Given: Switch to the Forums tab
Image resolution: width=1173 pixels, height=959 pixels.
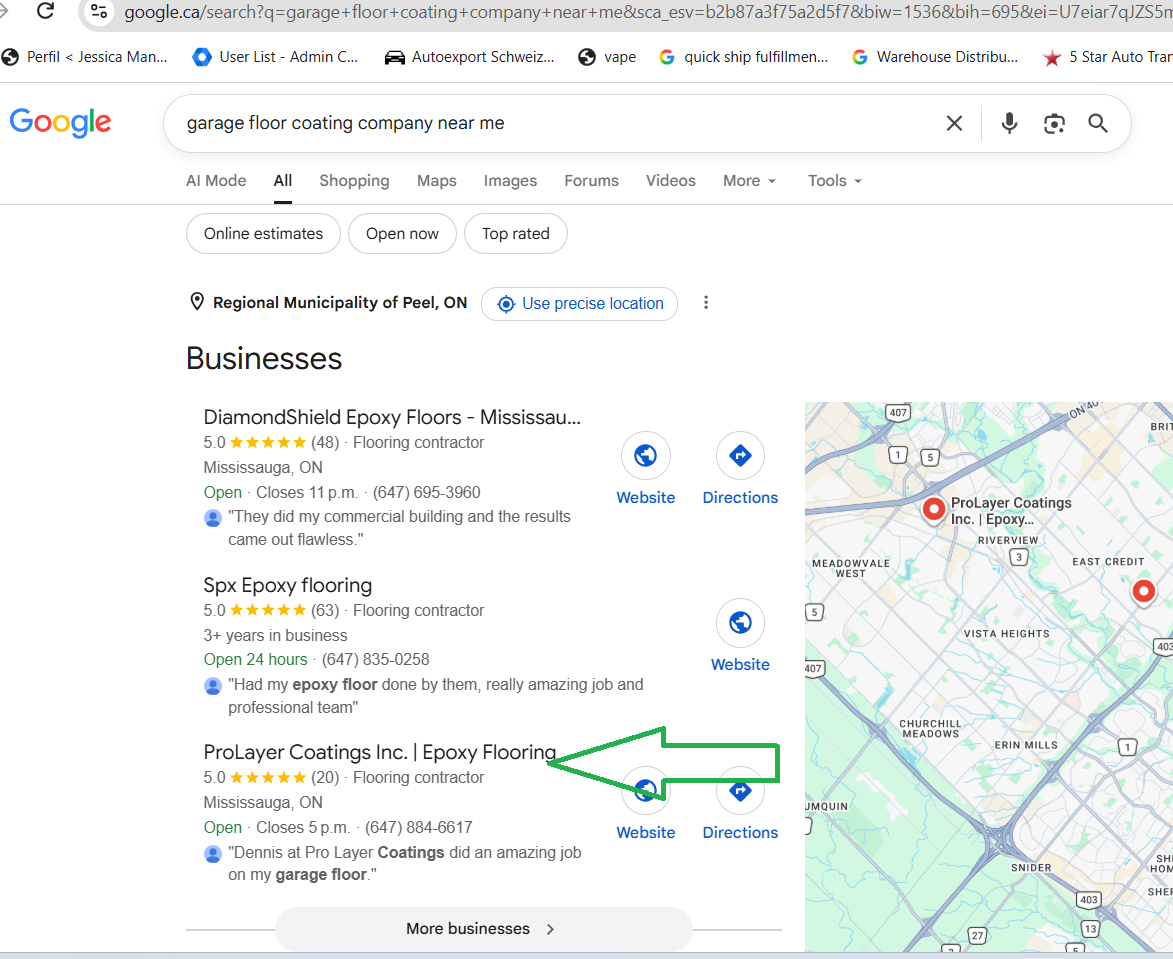Looking at the screenshot, I should click(x=591, y=180).
